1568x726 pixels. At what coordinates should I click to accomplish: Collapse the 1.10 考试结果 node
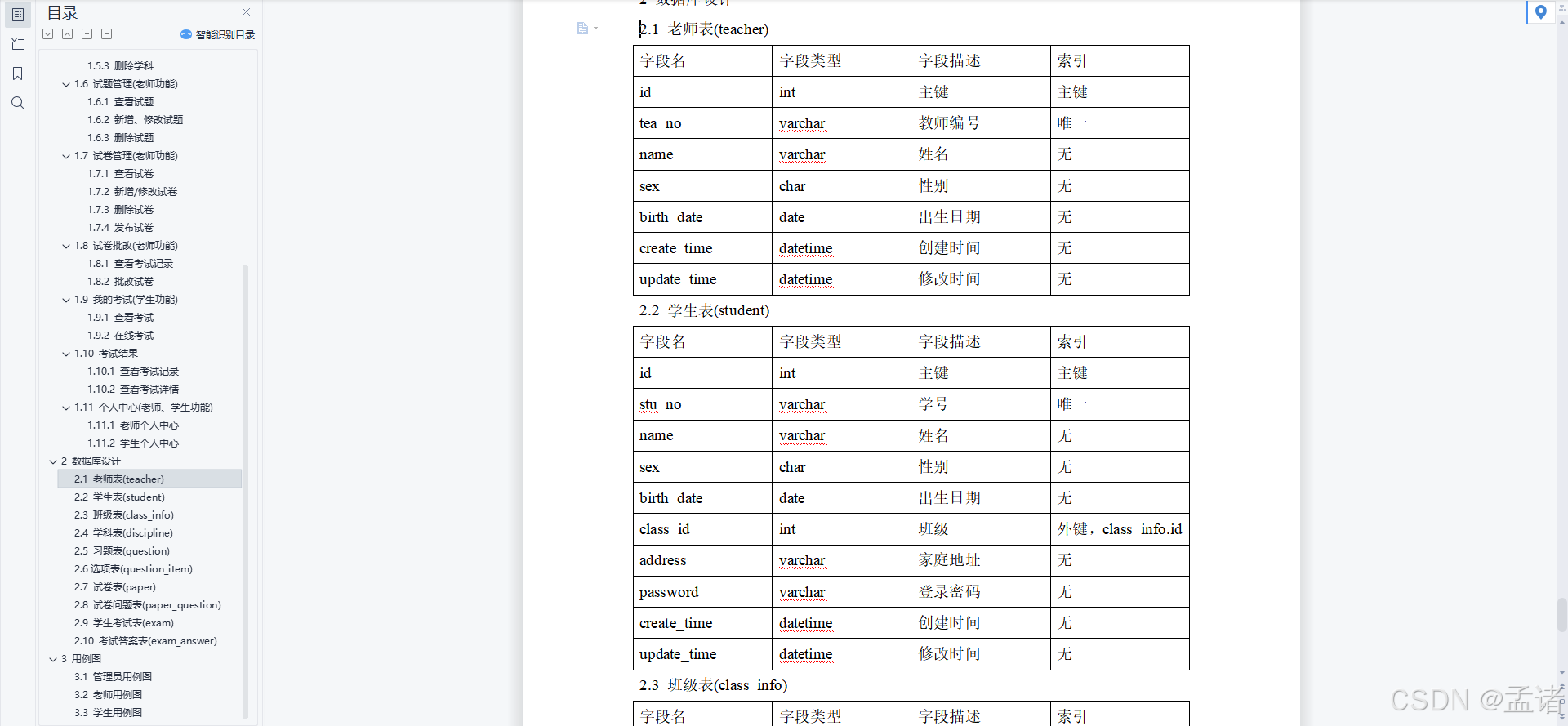click(66, 354)
